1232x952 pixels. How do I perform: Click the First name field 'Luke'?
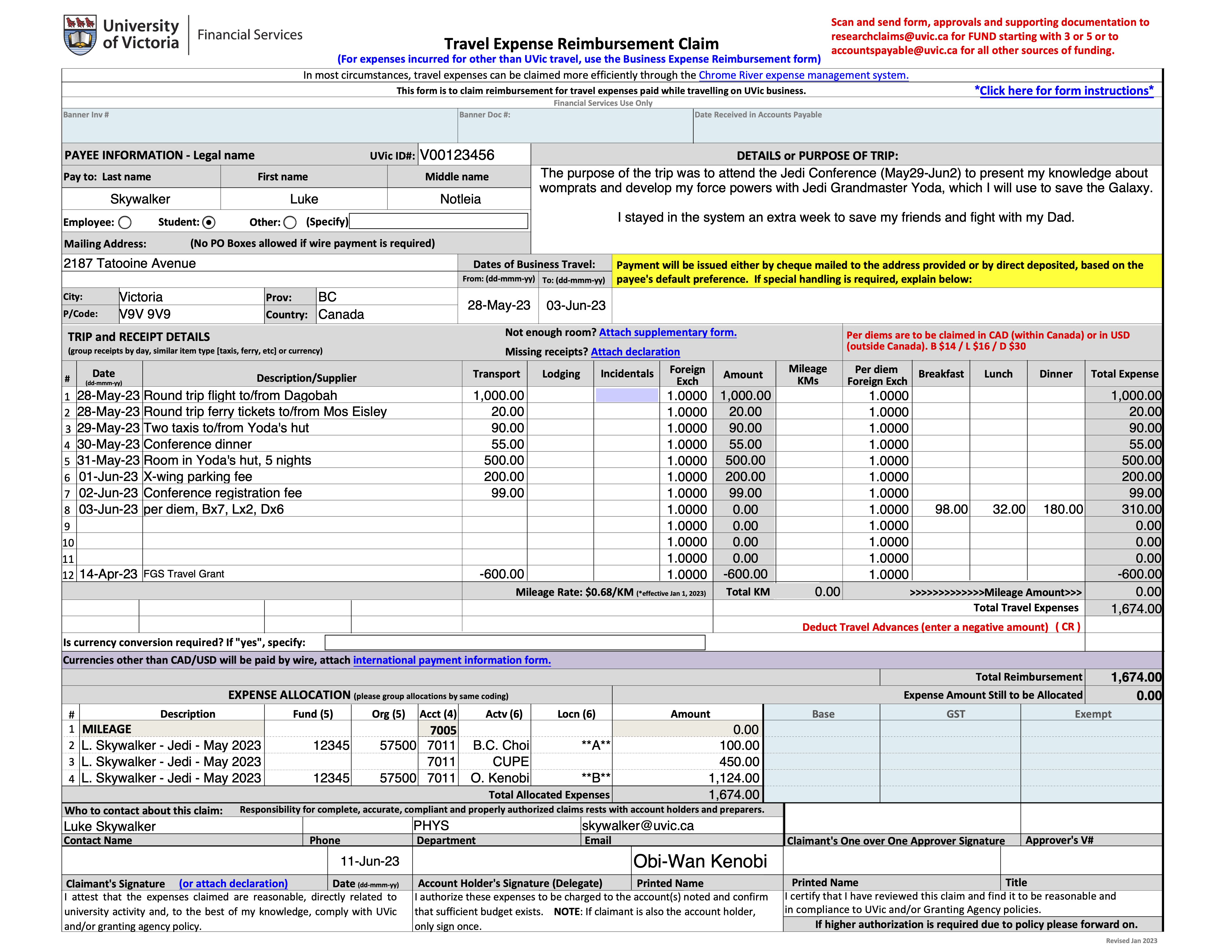pyautogui.click(x=304, y=199)
